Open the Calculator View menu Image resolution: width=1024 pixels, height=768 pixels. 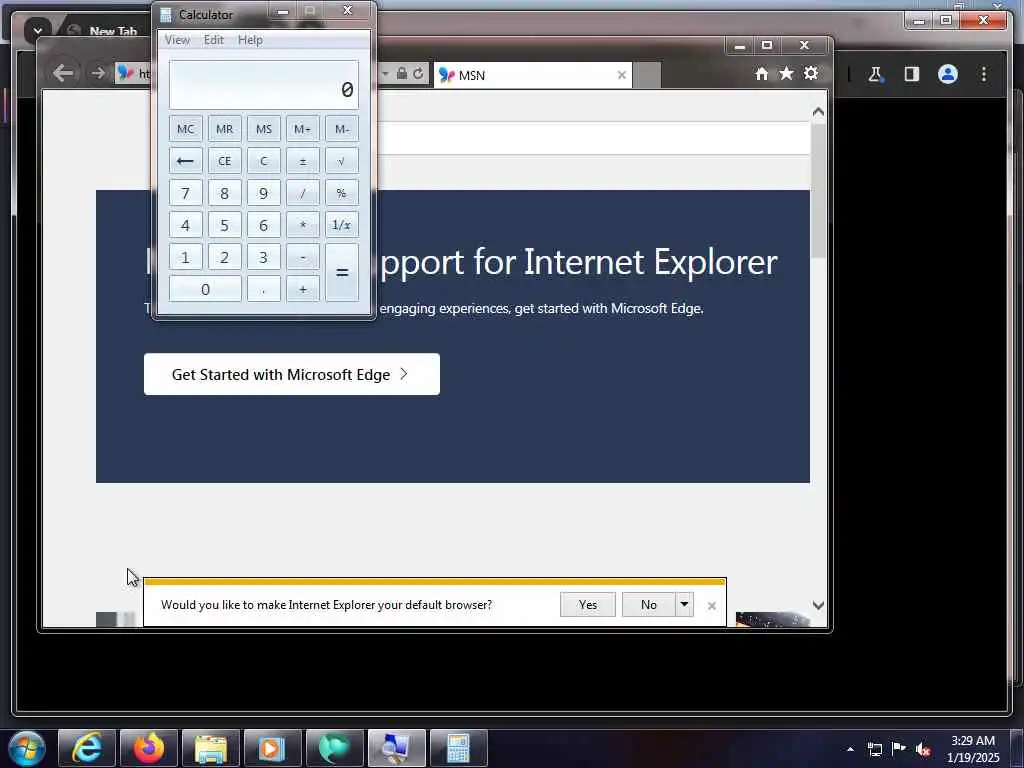(177, 40)
